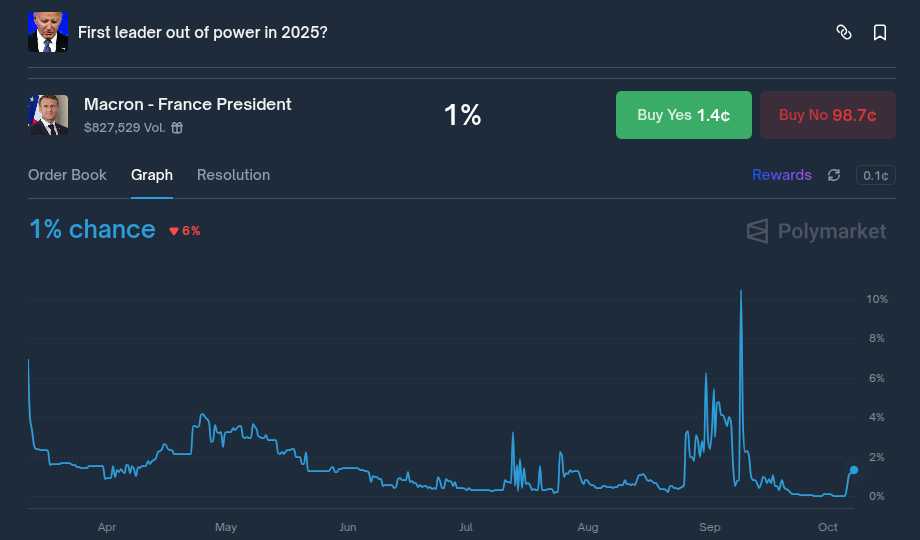The height and width of the screenshot is (540, 920).
Task: Open the Resolution tab
Action: (x=233, y=175)
